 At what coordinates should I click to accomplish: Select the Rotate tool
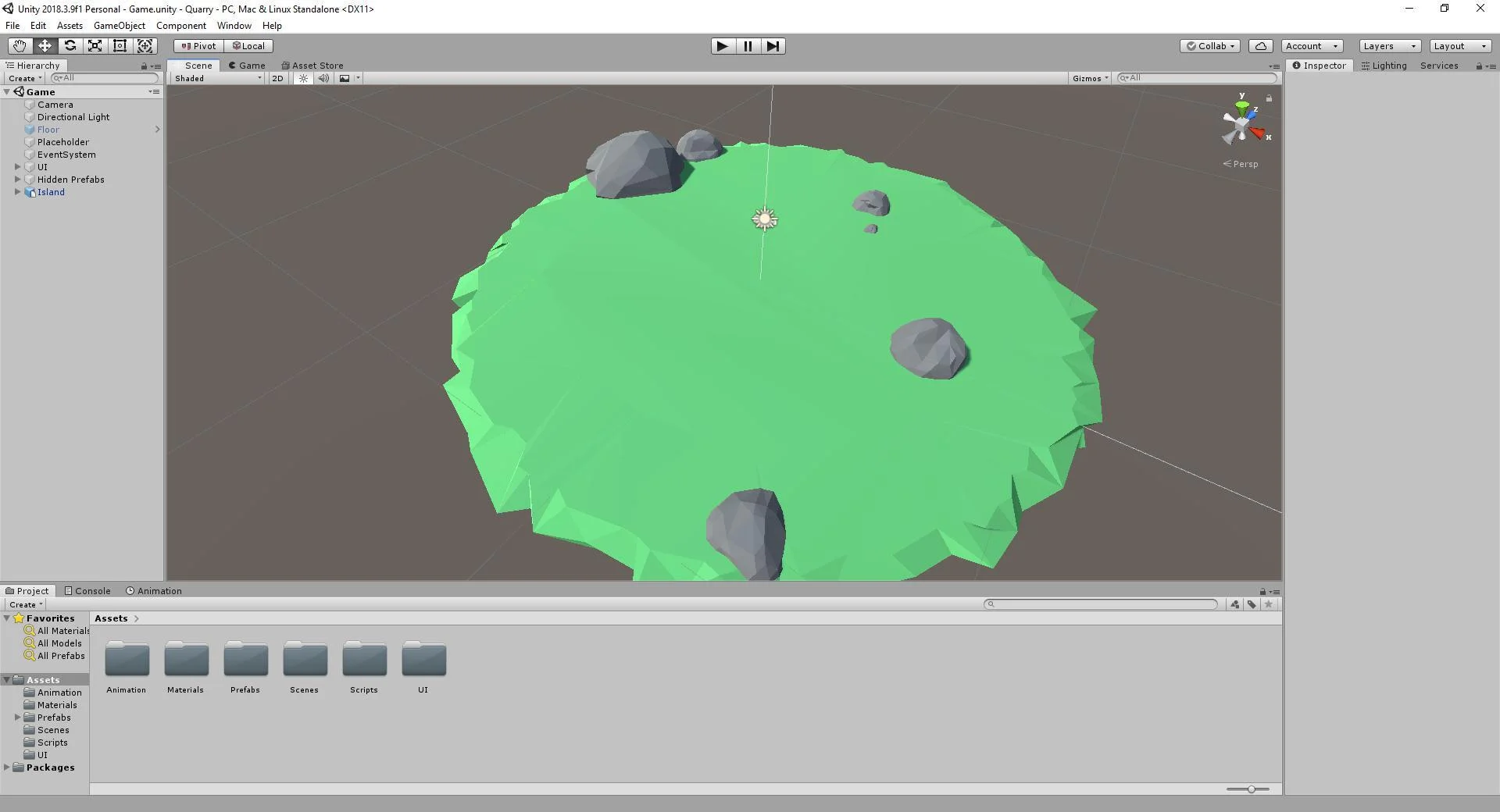tap(70, 46)
